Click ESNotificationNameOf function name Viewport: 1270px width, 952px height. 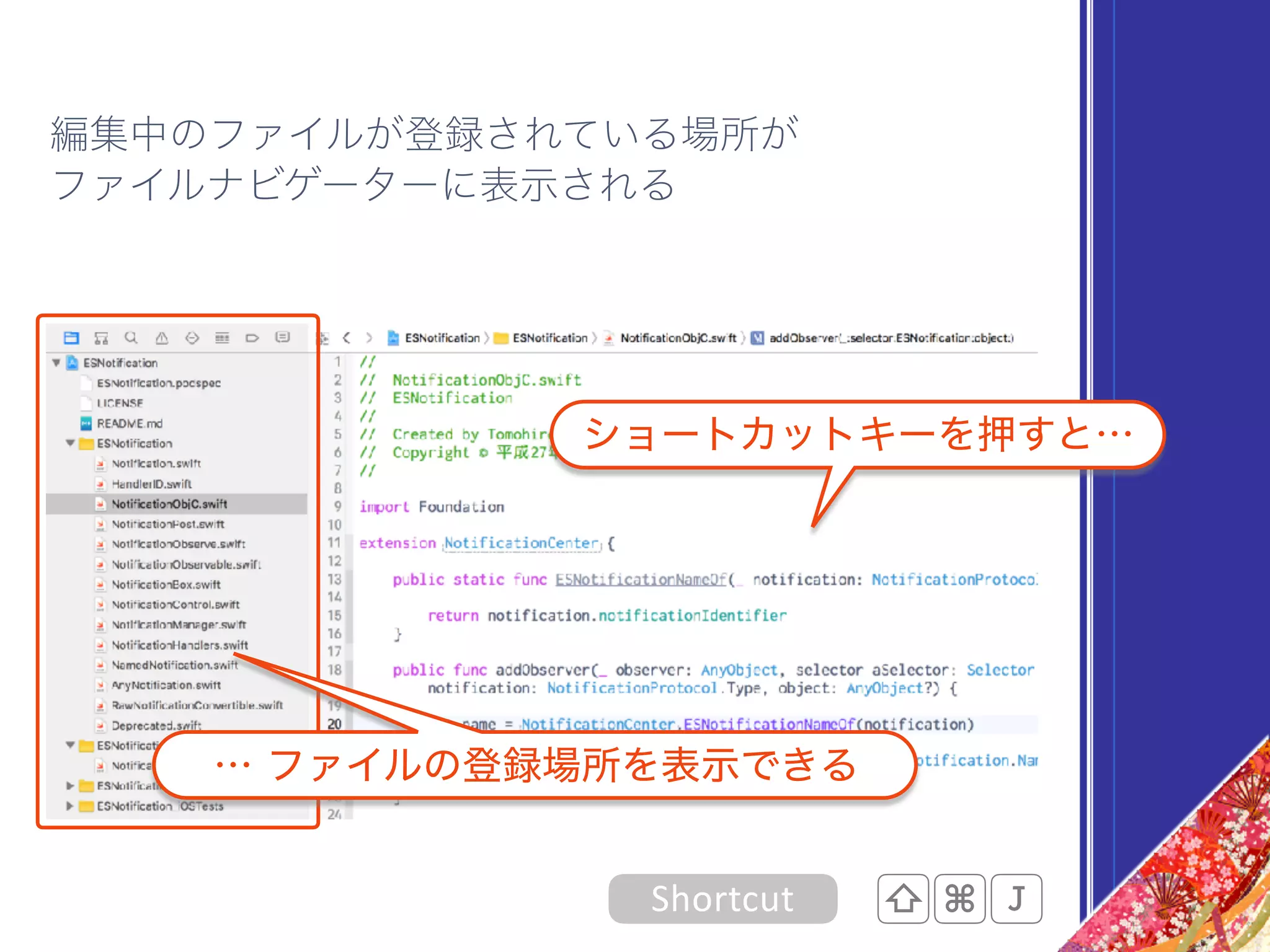pyautogui.click(x=641, y=580)
